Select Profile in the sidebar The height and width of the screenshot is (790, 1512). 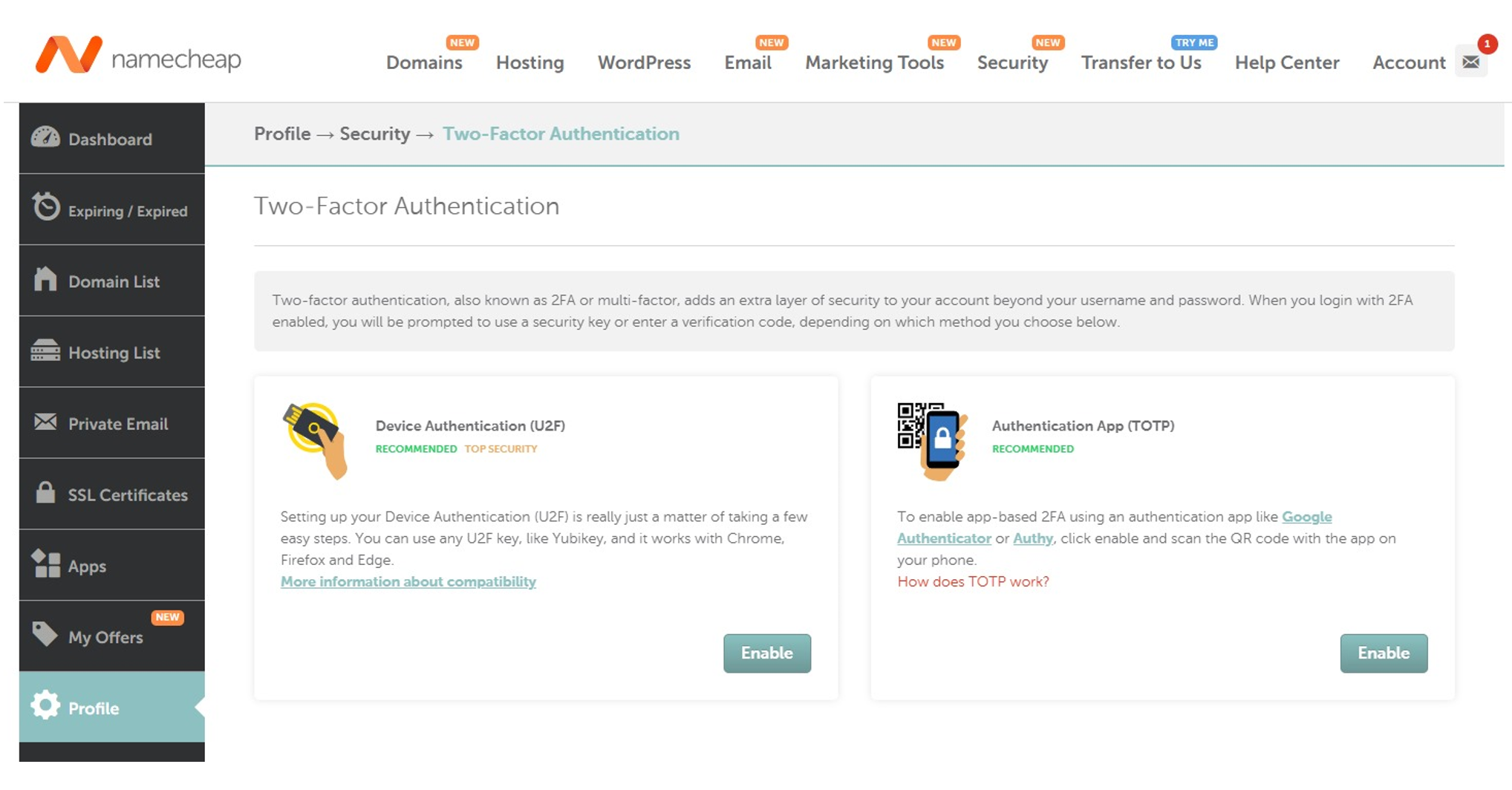click(x=112, y=707)
